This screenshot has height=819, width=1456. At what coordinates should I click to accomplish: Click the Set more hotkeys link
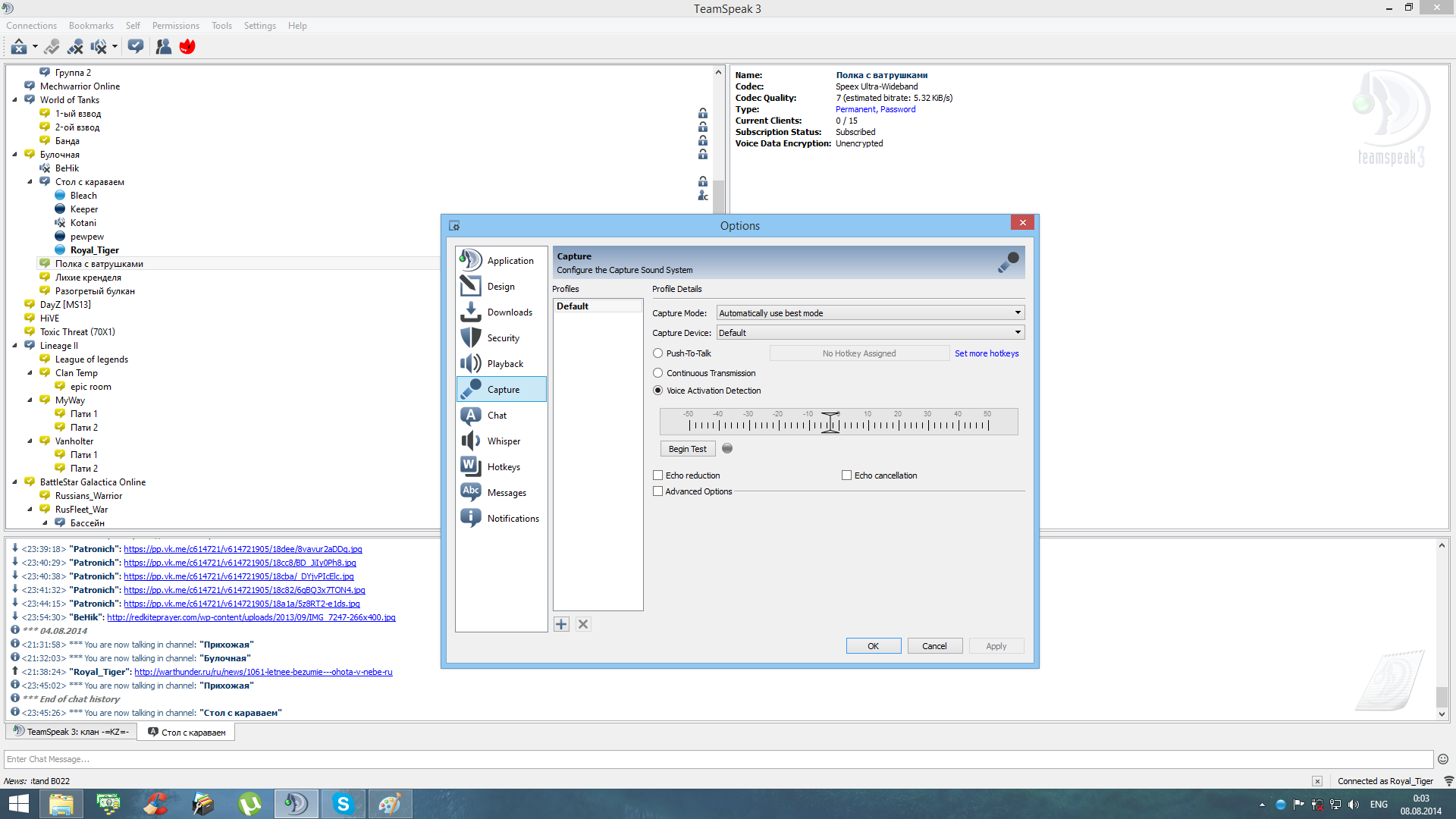pos(987,353)
